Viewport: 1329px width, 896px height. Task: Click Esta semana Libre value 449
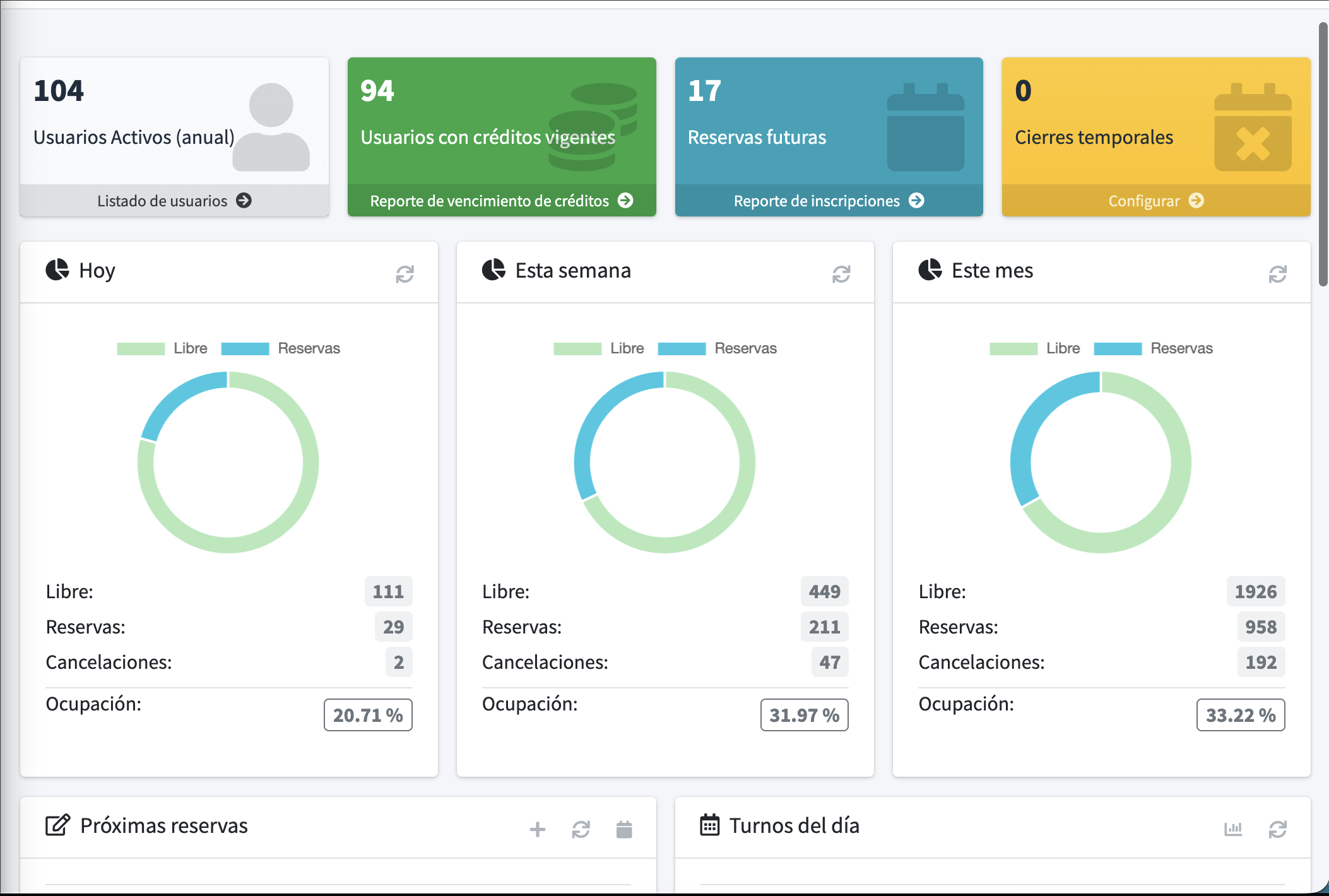tap(825, 591)
